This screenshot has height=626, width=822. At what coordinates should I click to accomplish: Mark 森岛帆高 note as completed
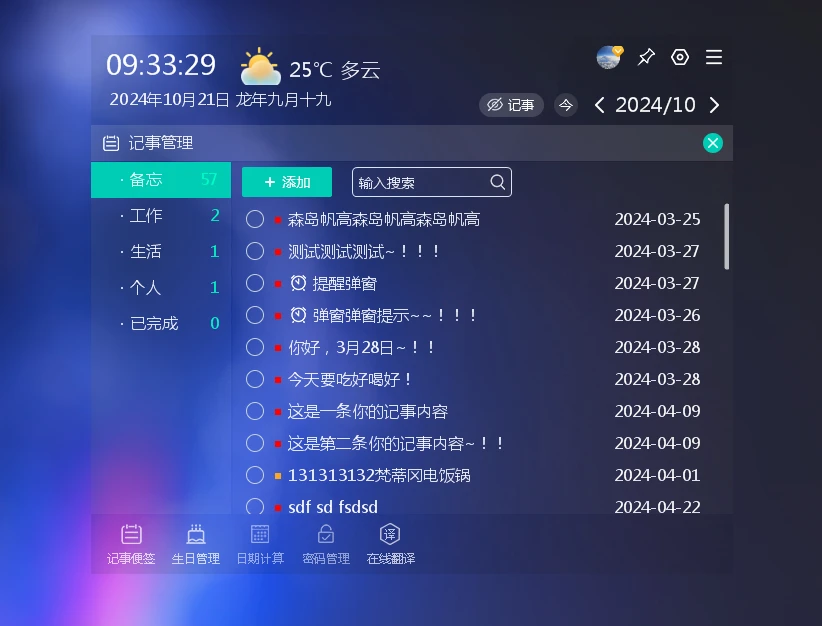[255, 219]
